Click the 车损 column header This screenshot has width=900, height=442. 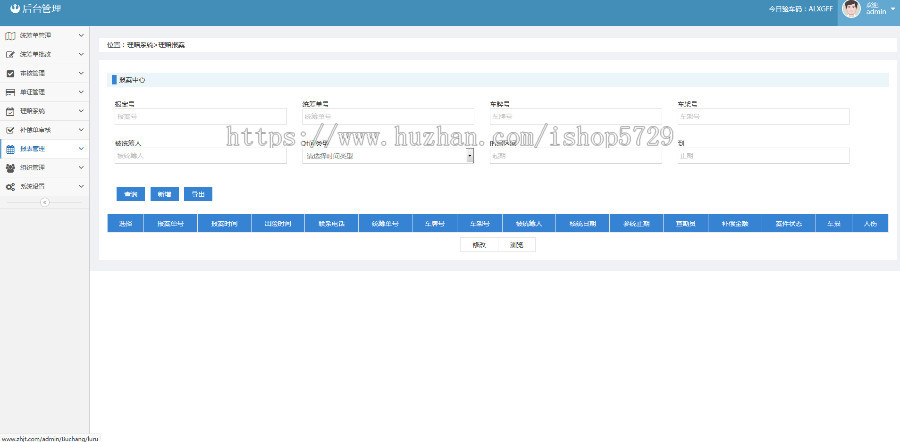coord(834,223)
